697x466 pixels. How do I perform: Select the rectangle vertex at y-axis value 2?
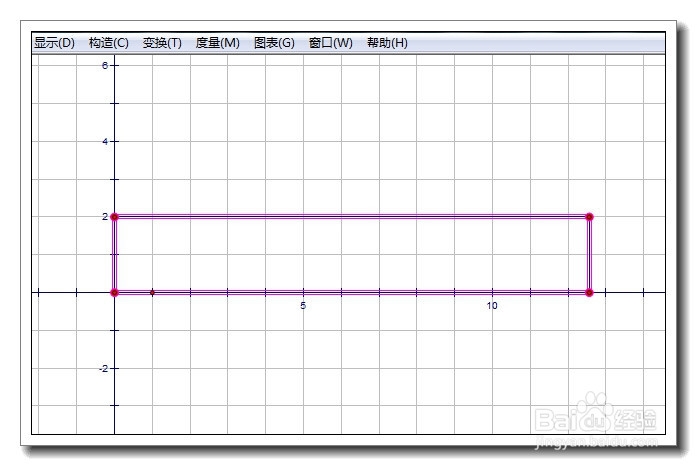pos(114,217)
